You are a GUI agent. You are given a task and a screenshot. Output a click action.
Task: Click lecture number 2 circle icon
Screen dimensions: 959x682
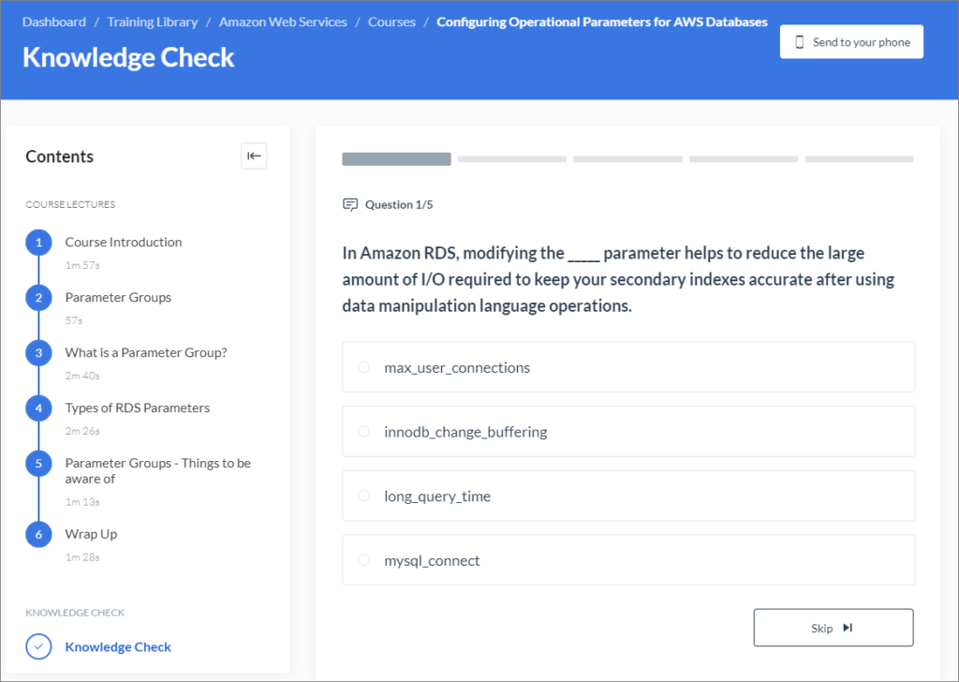pyautogui.click(x=39, y=298)
